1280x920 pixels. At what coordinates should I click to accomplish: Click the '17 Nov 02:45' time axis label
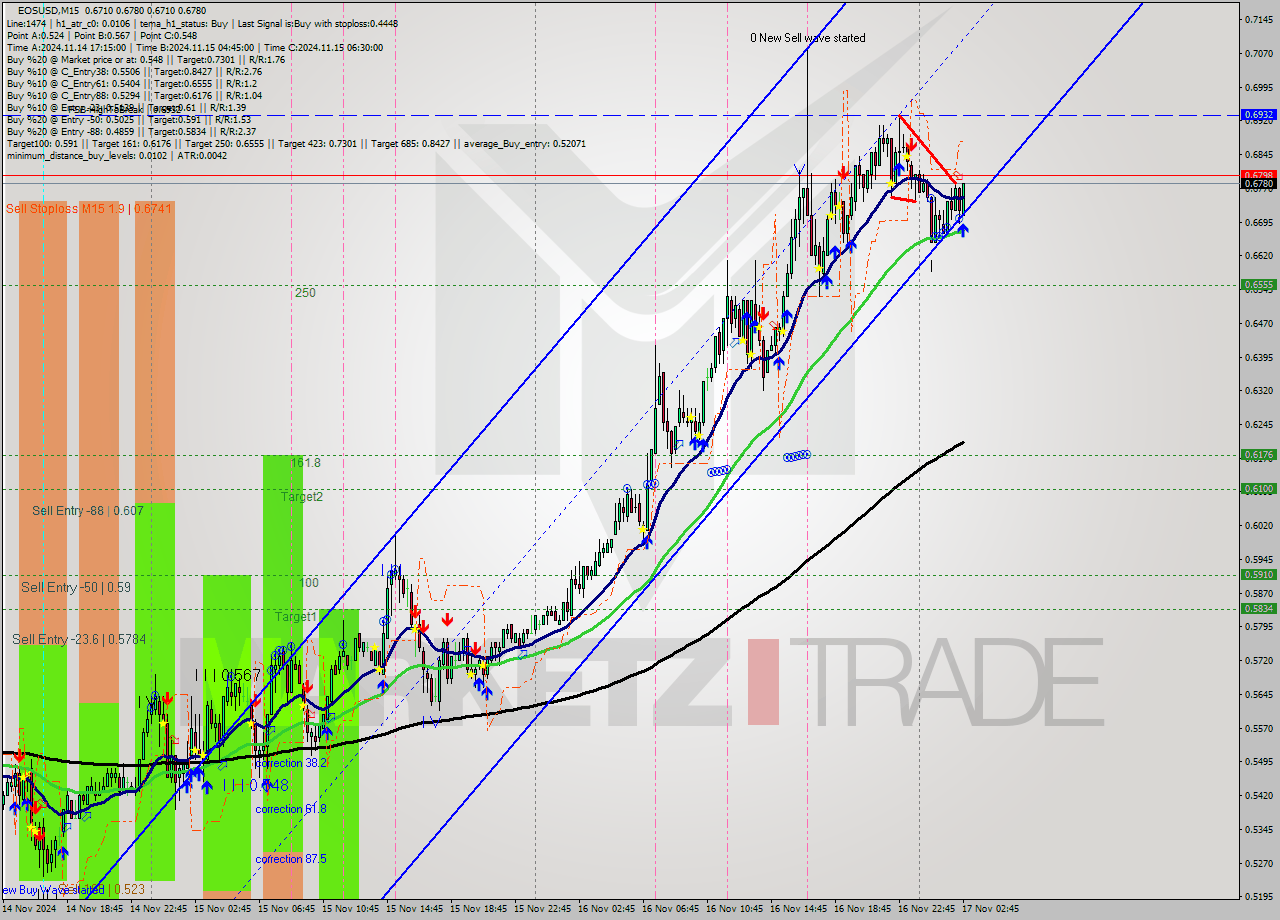coord(991,909)
